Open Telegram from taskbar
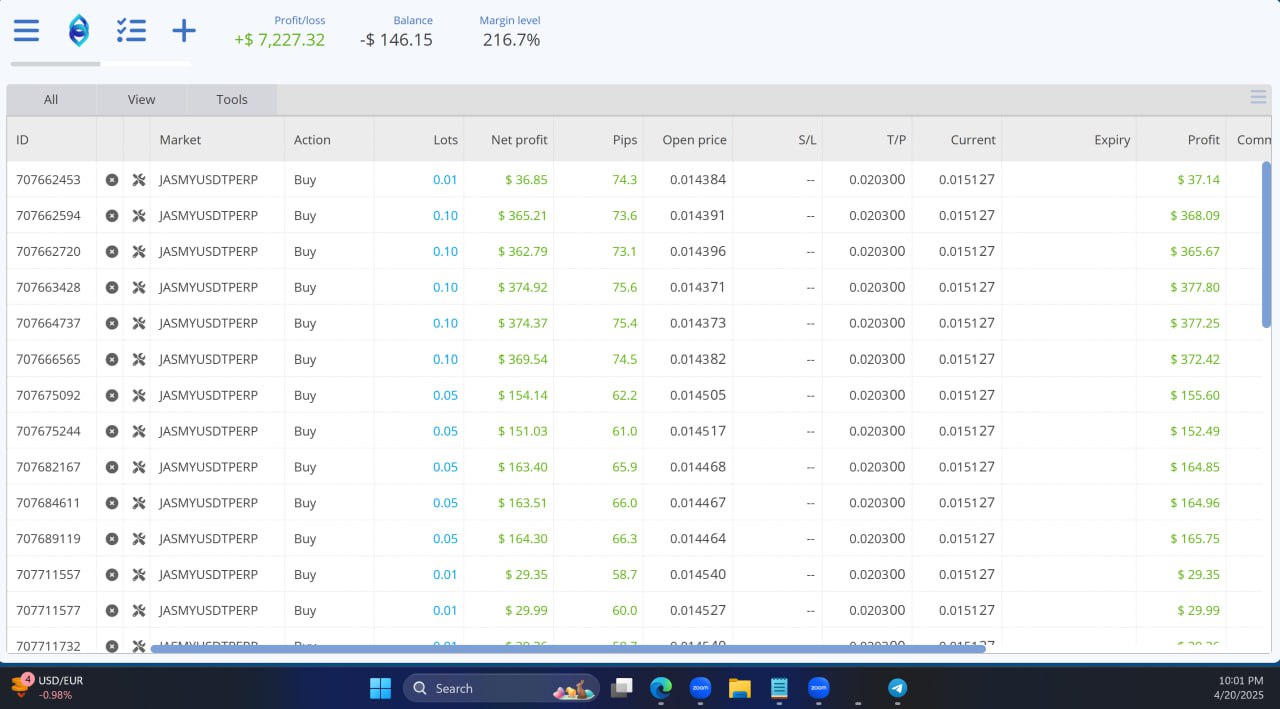This screenshot has width=1280, height=709. pyautogui.click(x=897, y=688)
